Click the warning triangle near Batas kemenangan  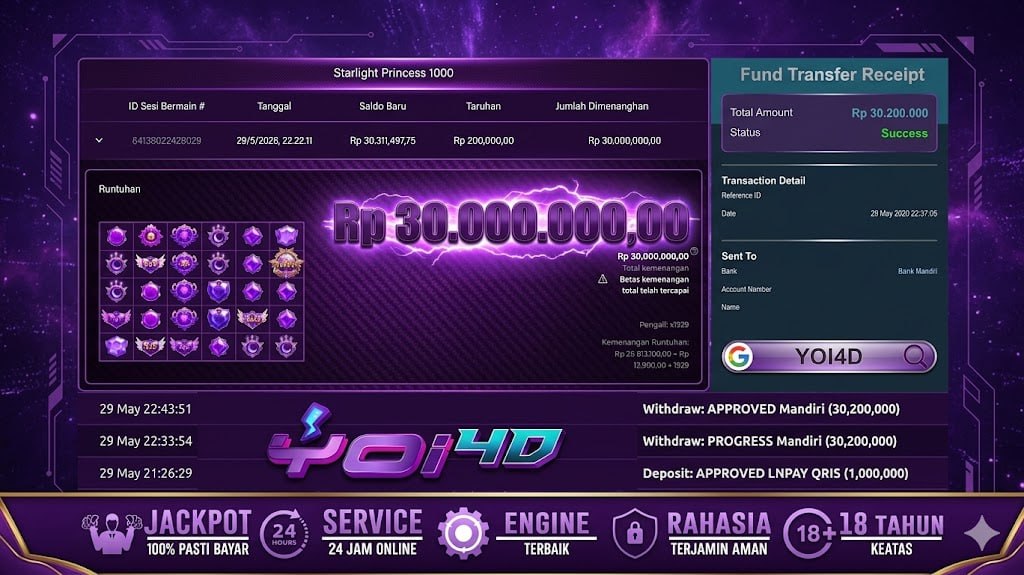pos(602,279)
